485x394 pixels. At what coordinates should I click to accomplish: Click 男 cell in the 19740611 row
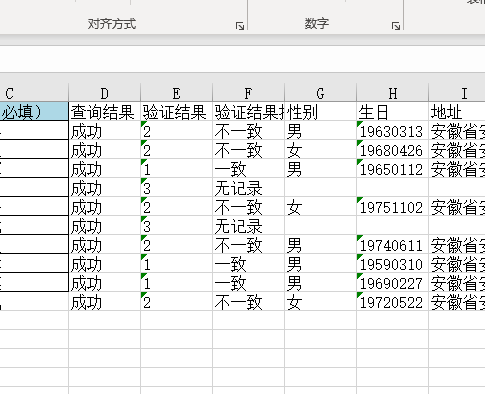(x=320, y=245)
